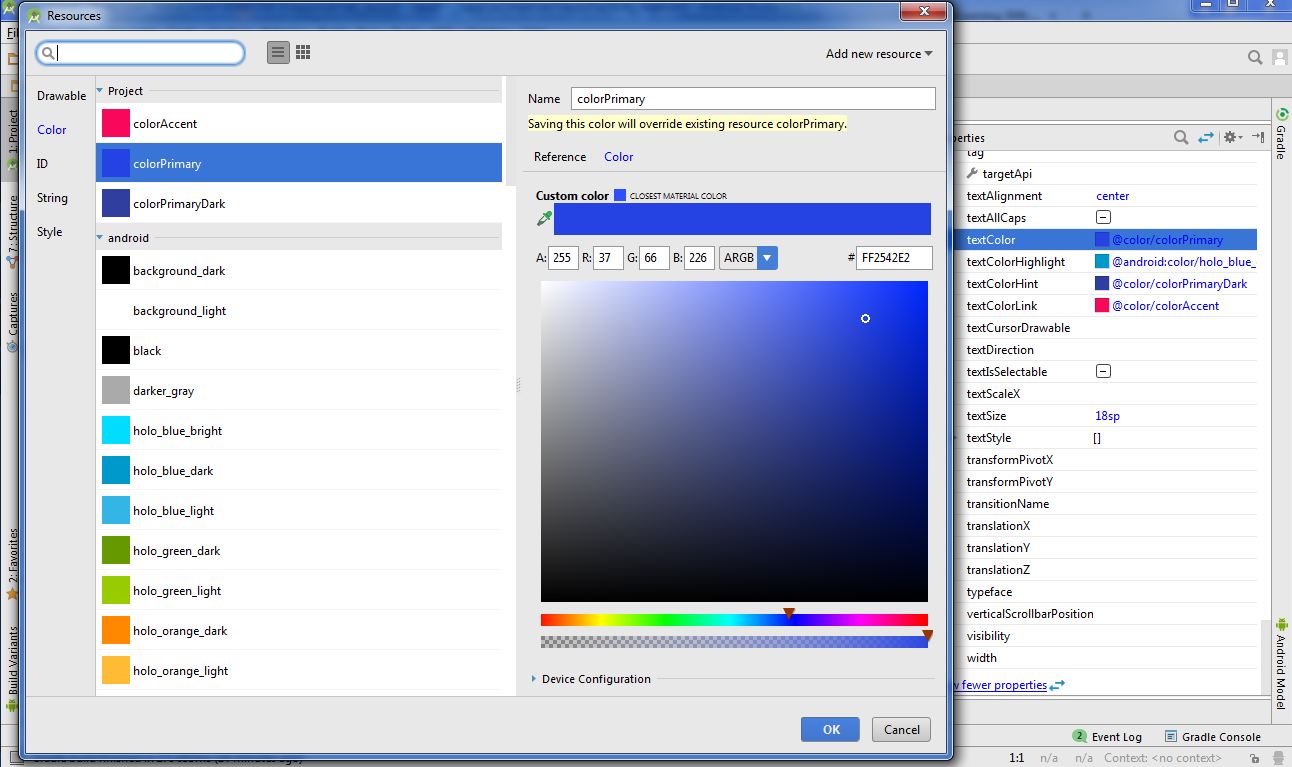Image resolution: width=1292 pixels, height=767 pixels.
Task: Expand the Device Configuration section
Action: pos(533,679)
